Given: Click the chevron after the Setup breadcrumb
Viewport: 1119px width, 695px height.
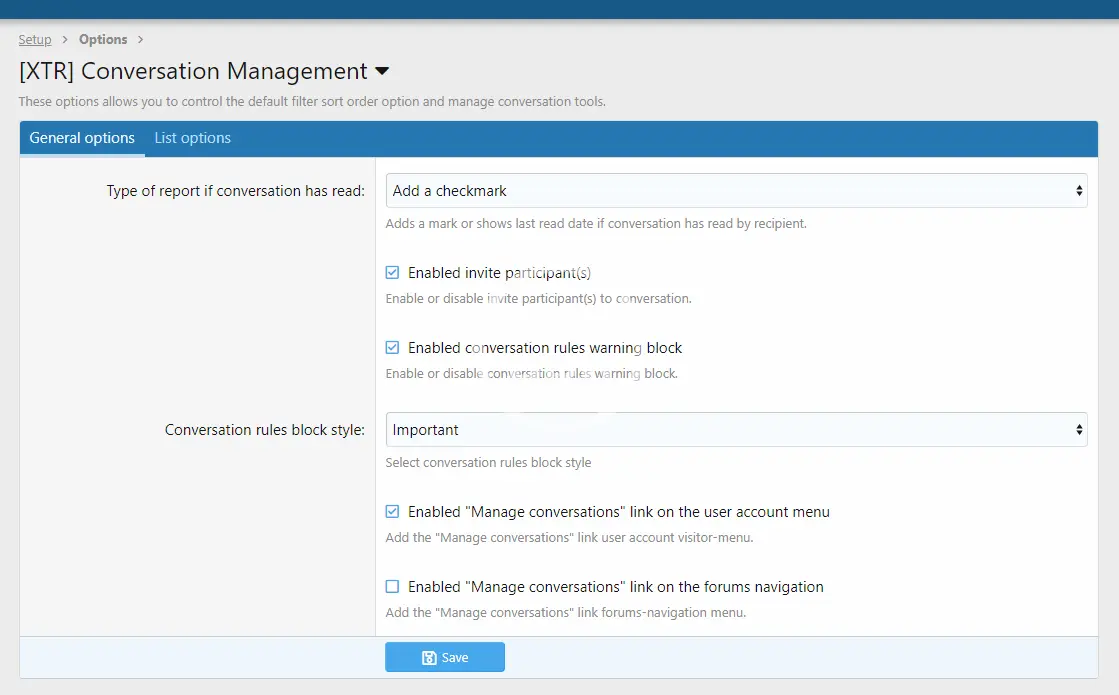Looking at the screenshot, I should (65, 40).
